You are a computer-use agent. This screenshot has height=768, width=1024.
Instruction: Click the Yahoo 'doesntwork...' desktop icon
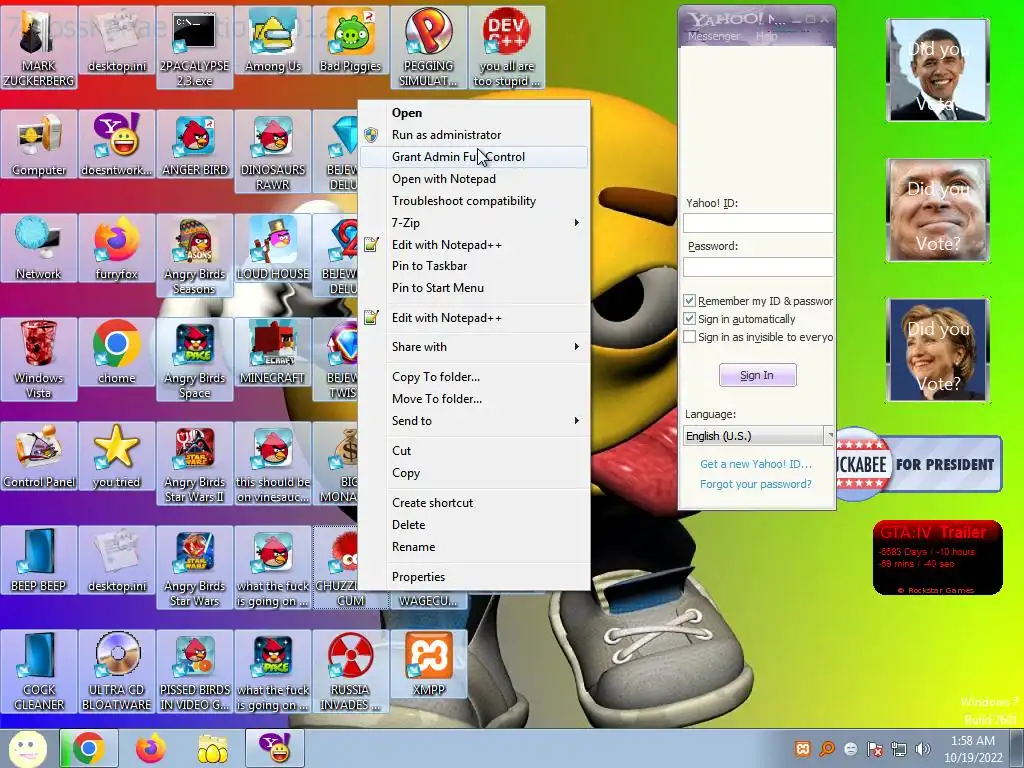(x=116, y=145)
